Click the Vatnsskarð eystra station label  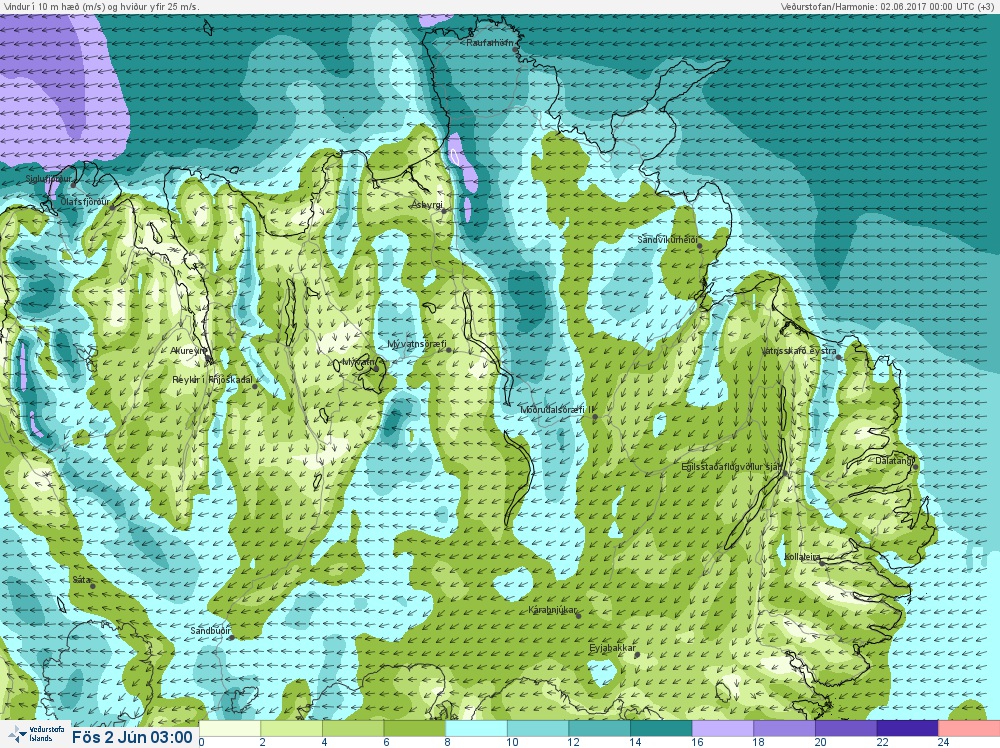(800, 351)
